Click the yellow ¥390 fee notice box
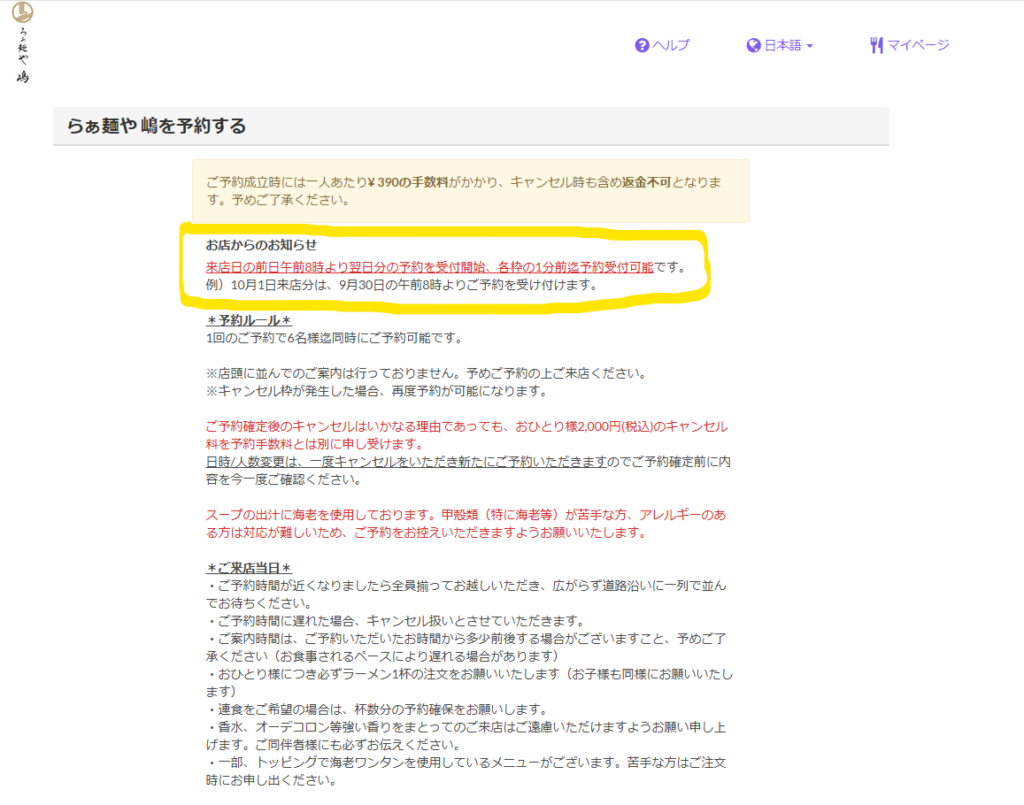The width and height of the screenshot is (1024, 805). pyautogui.click(x=470, y=191)
